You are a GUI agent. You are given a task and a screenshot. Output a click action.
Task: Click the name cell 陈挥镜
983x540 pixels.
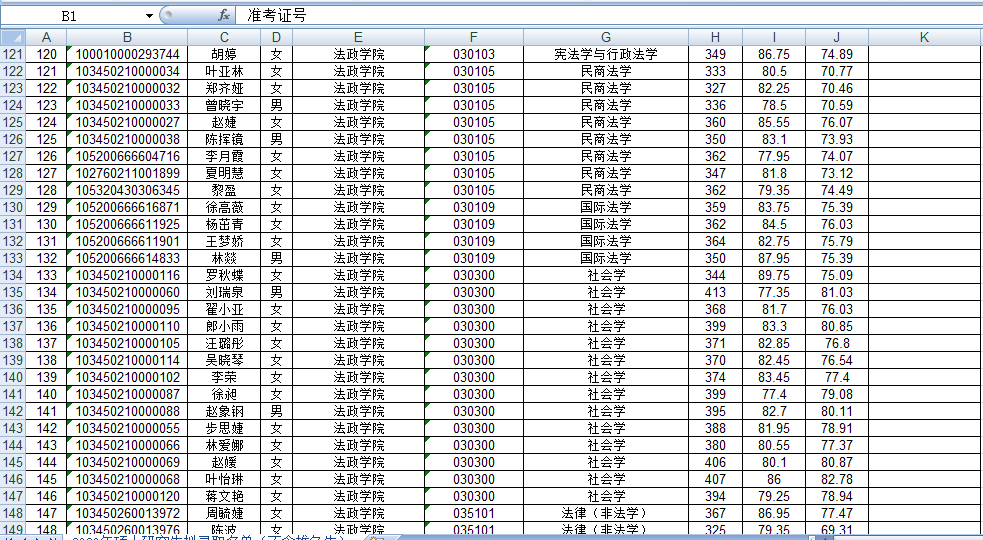(x=224, y=139)
